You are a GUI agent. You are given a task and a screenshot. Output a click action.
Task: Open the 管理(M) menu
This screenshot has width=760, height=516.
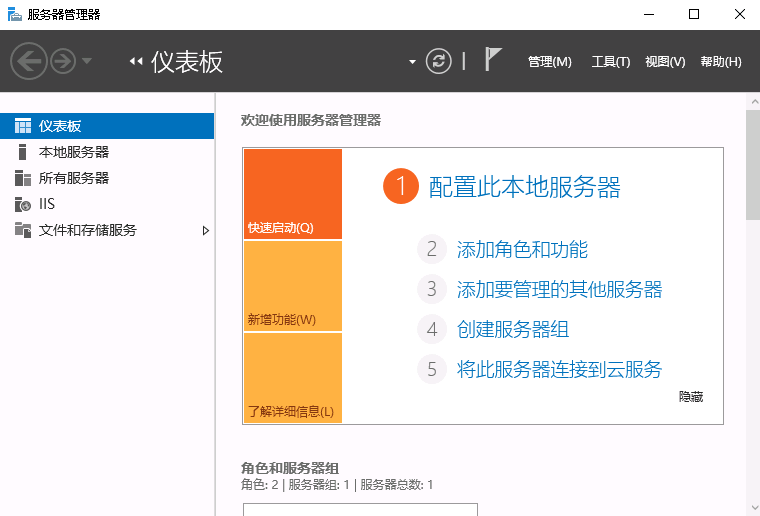click(549, 62)
